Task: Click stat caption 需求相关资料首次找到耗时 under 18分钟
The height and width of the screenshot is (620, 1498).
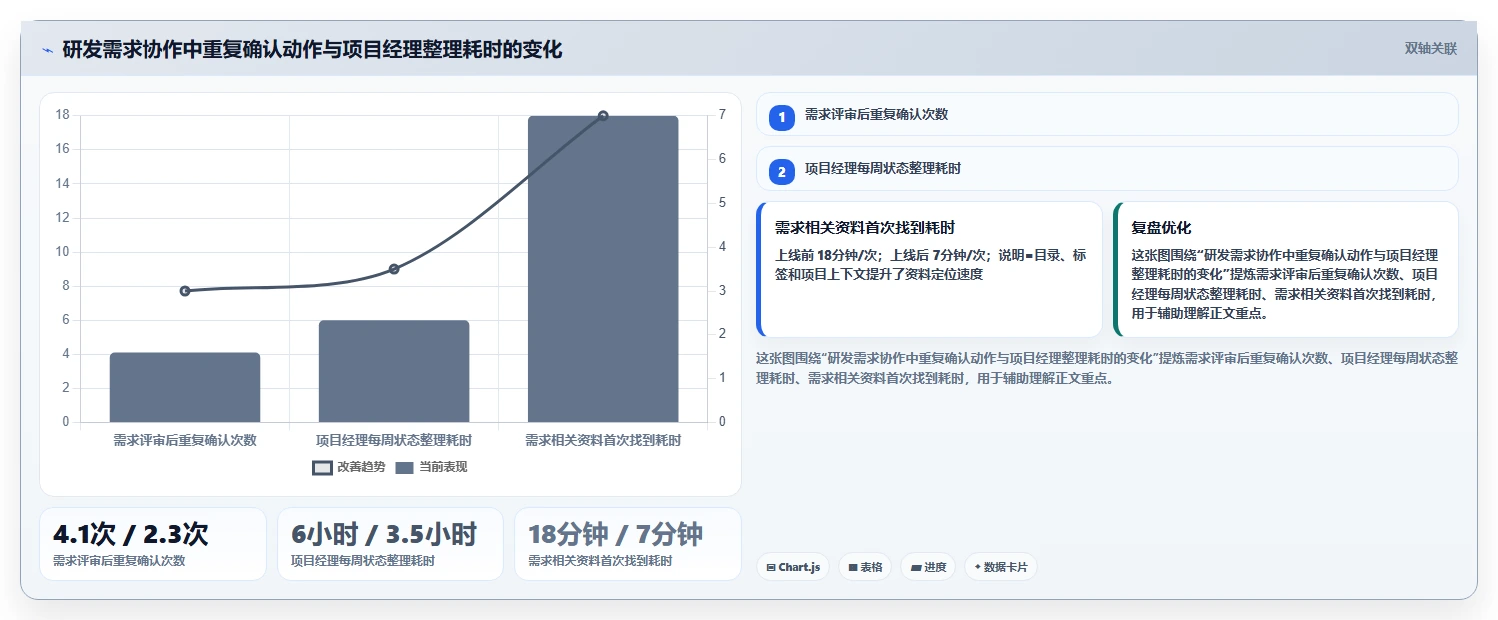Action: coord(600,561)
